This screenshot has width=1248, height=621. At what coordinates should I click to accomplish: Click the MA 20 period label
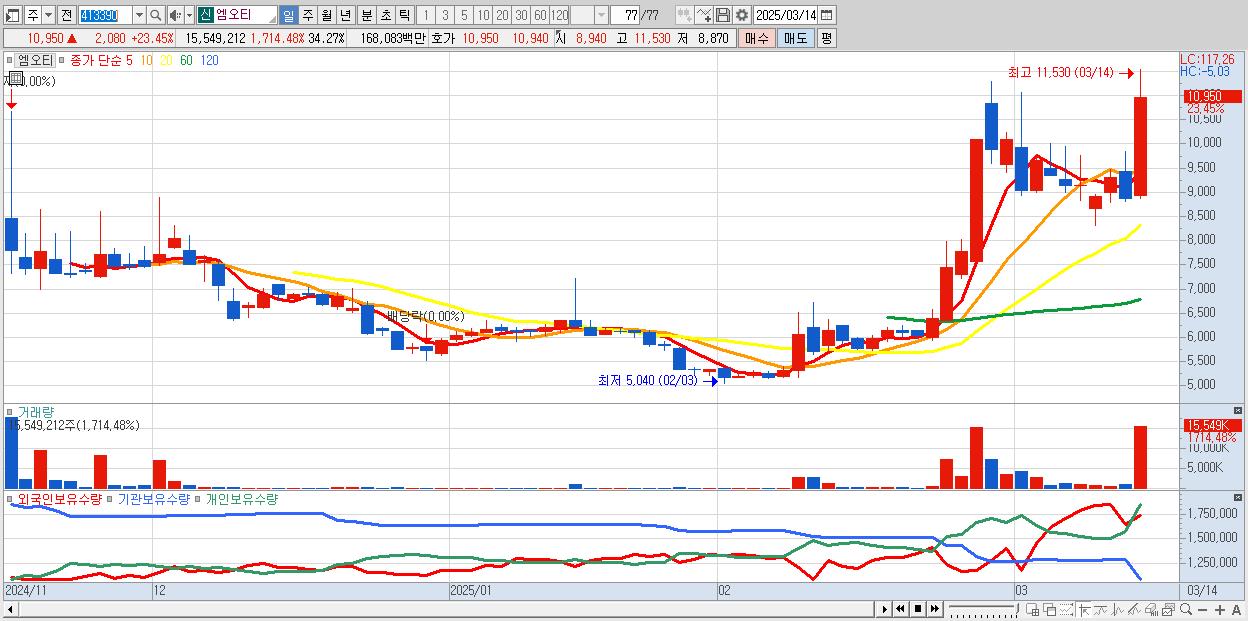pyautogui.click(x=166, y=60)
